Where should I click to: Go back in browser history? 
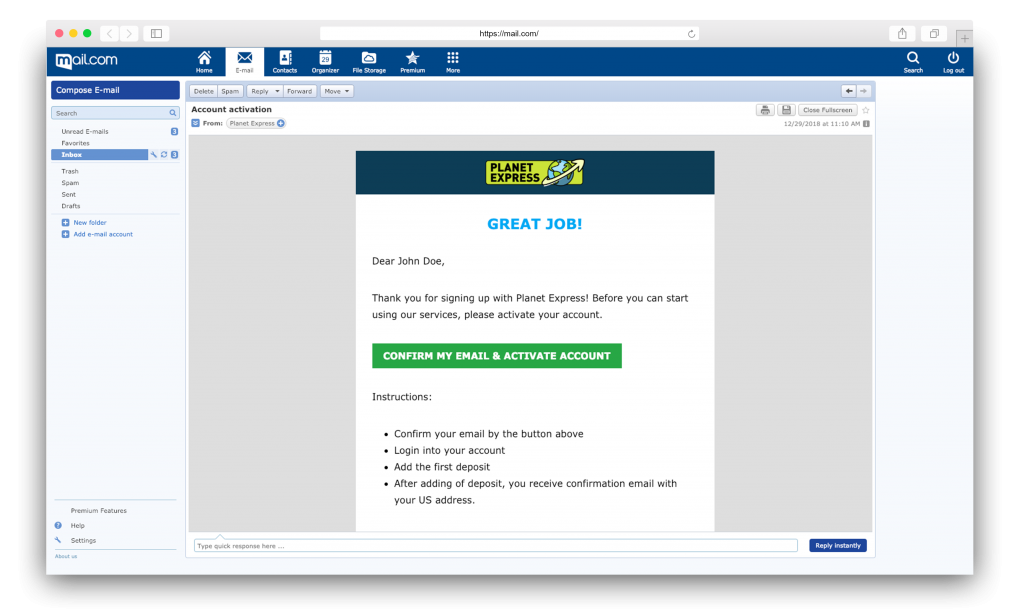tap(110, 33)
